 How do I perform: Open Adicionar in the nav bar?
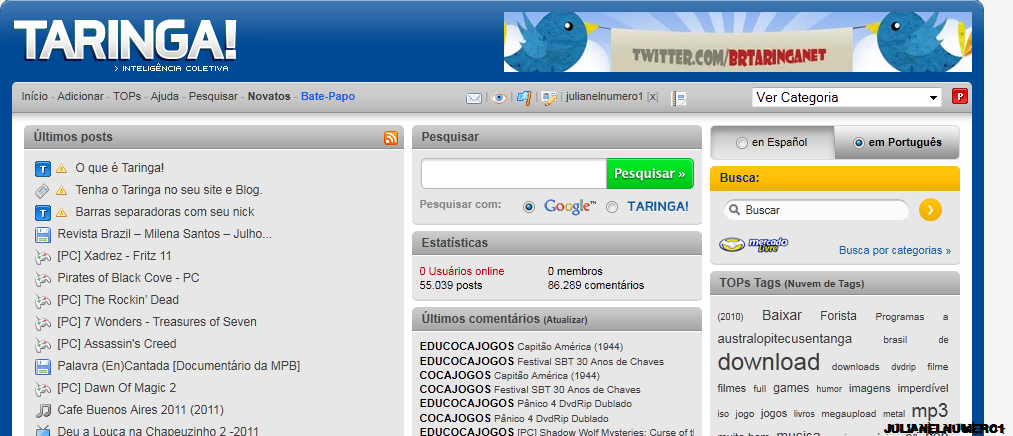(80, 96)
